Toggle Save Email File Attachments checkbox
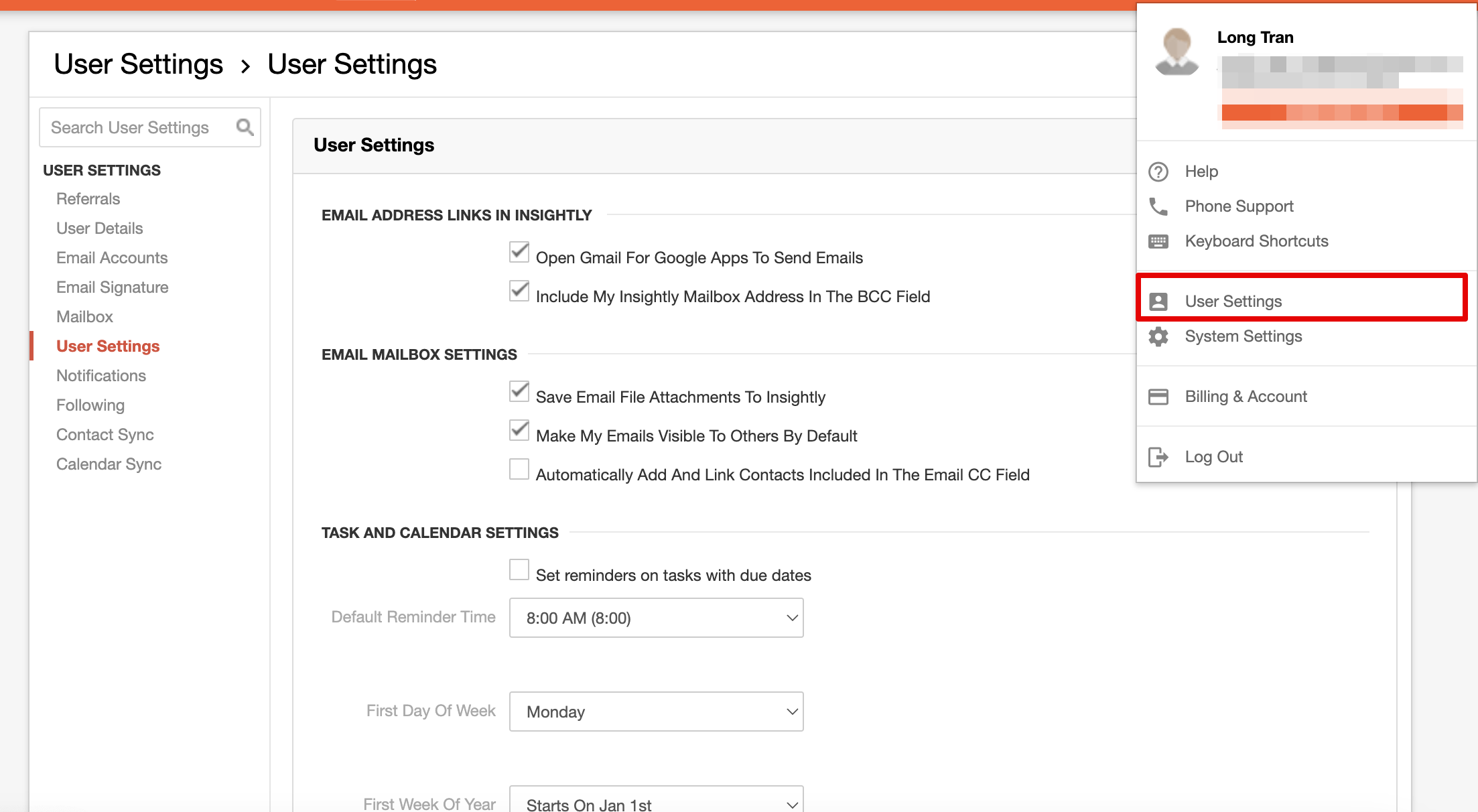The width and height of the screenshot is (1478, 812). [519, 392]
